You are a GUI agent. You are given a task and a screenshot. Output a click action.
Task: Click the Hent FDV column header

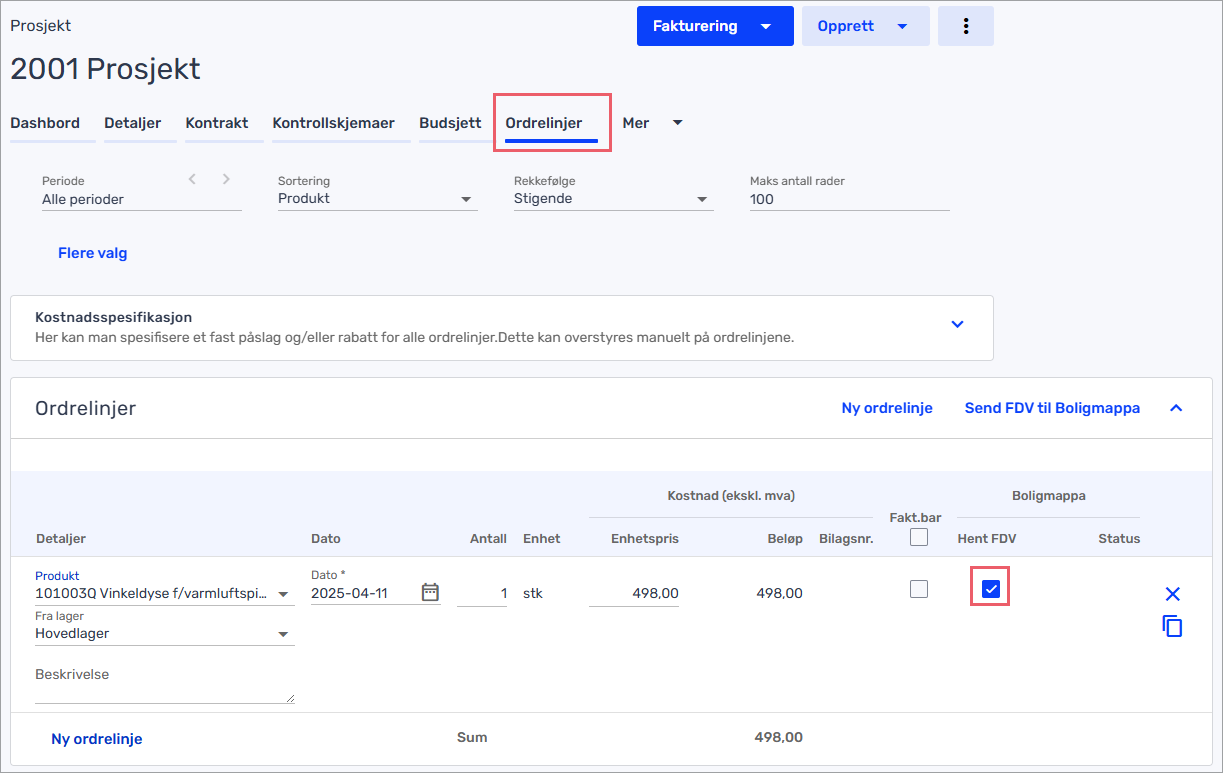point(987,538)
